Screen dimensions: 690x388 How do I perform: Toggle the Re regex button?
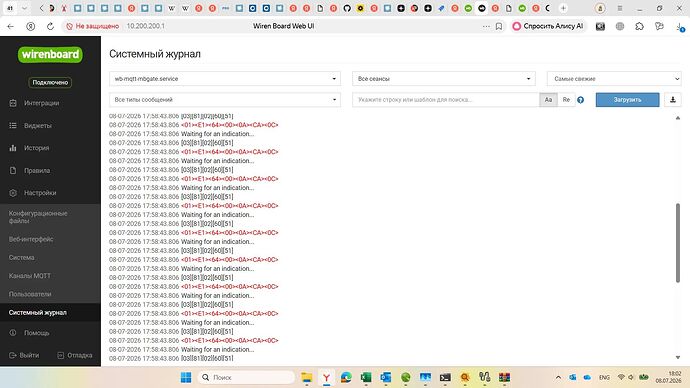pos(566,100)
